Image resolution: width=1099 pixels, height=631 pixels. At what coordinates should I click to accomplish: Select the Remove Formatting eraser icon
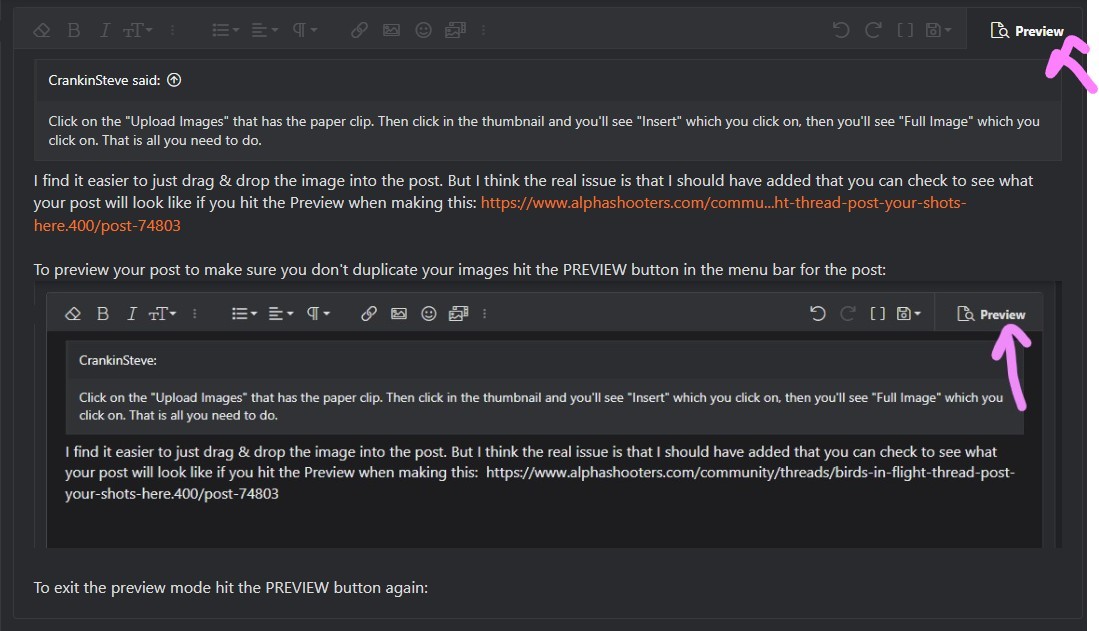pos(42,30)
